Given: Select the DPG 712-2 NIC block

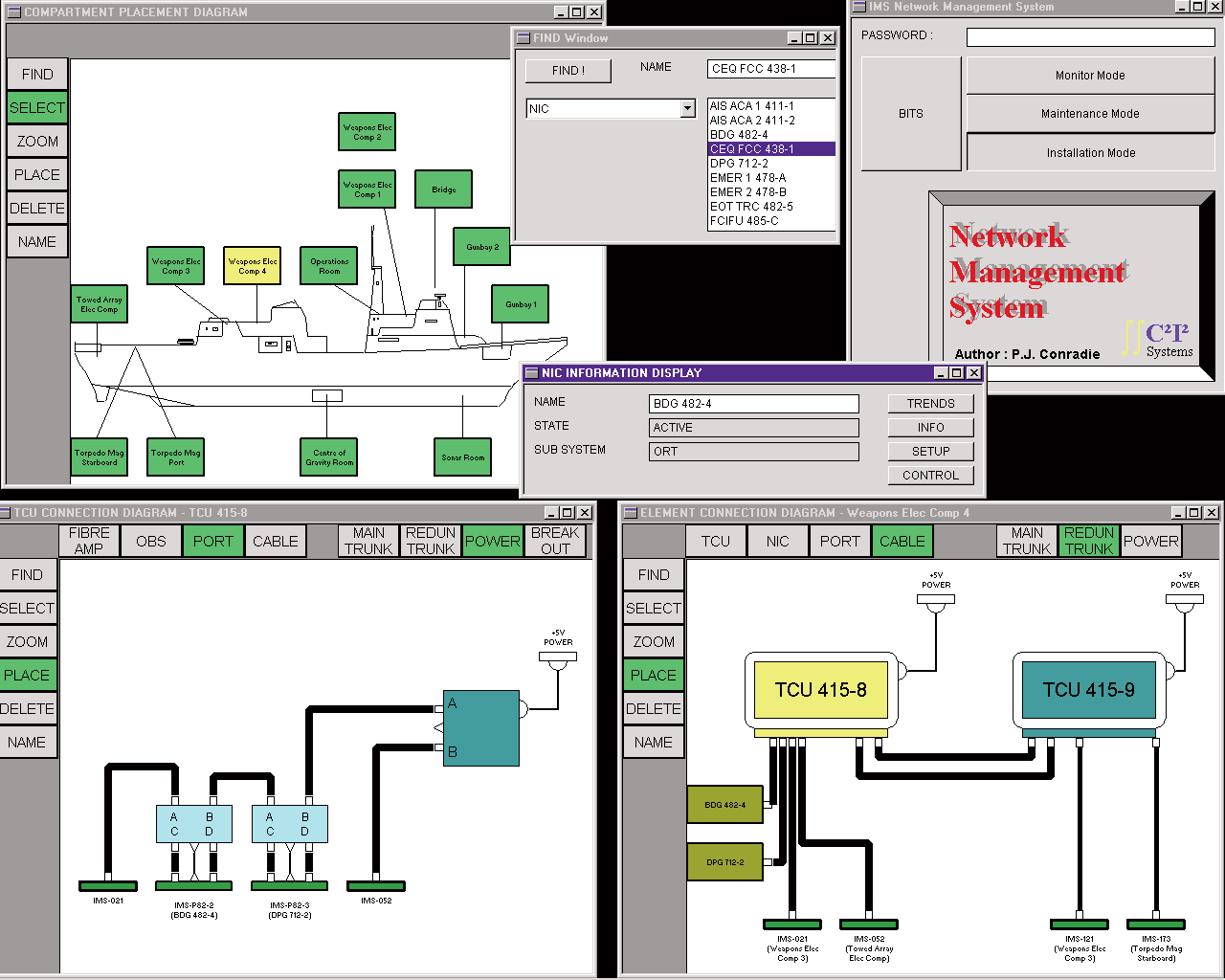Looking at the screenshot, I should coord(725,862).
